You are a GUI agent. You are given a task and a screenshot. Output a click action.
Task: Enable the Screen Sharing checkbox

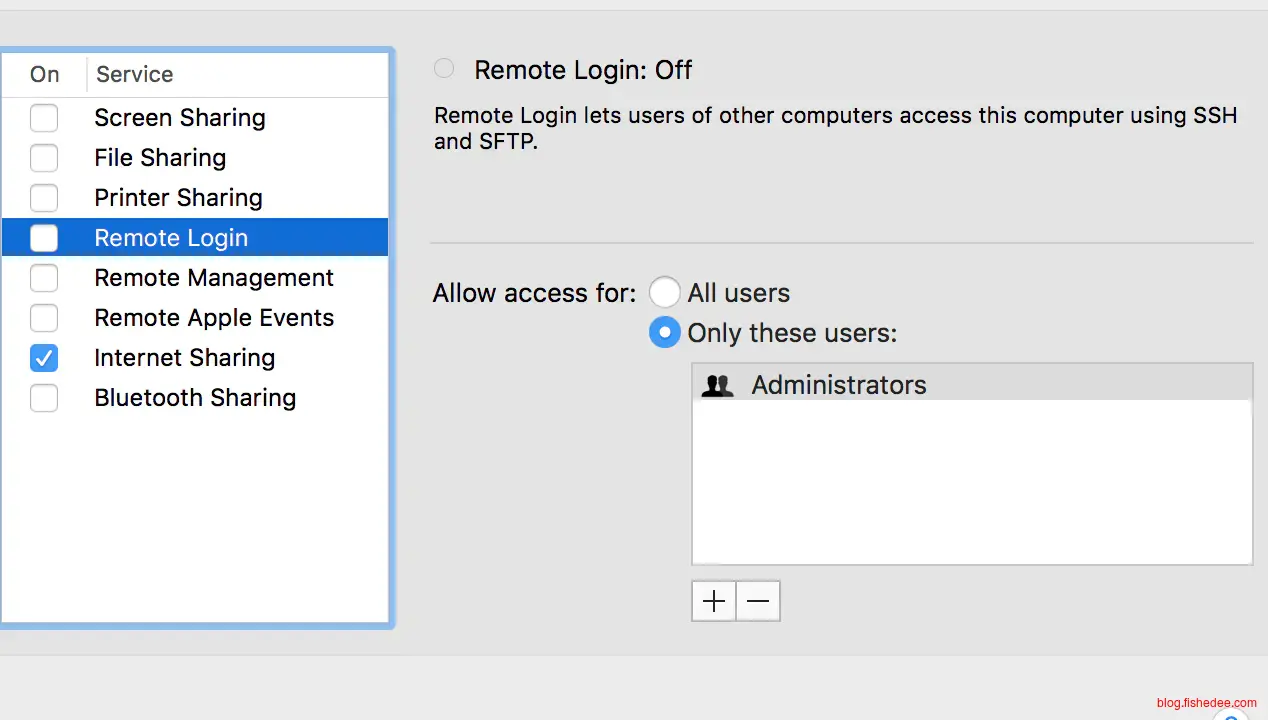pyautogui.click(x=44, y=118)
